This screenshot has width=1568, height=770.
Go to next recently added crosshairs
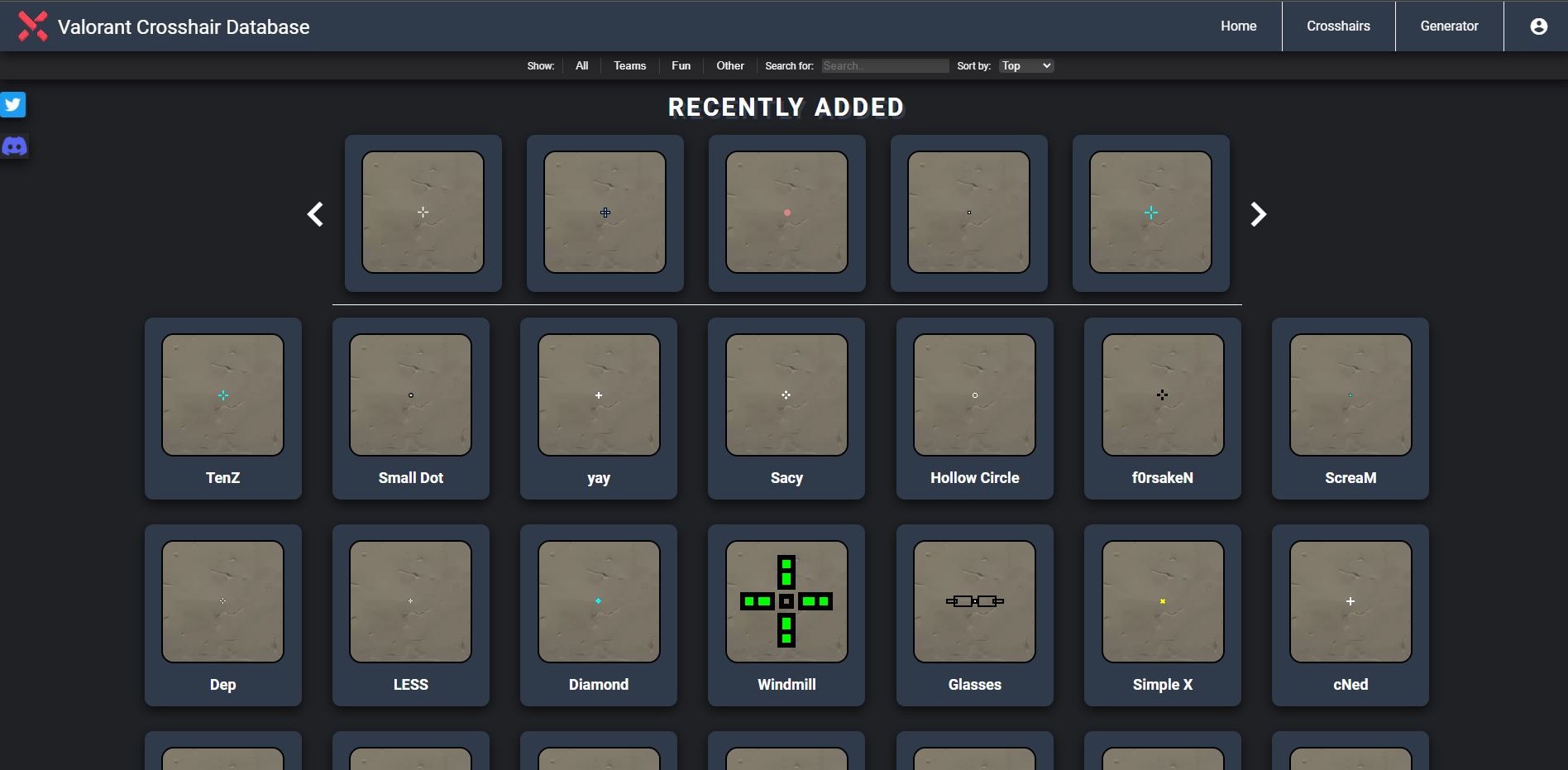(x=1258, y=214)
